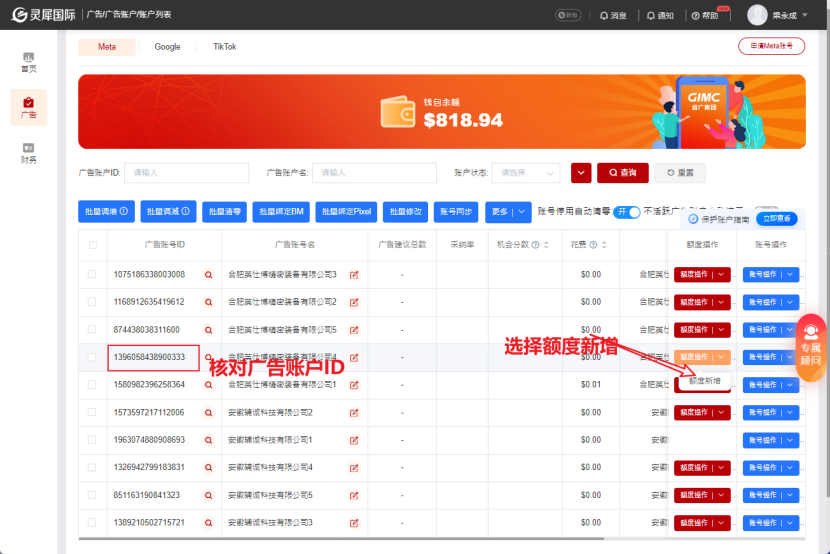
Task: Check the row for ID 851163190841323
Action: [x=92, y=495]
